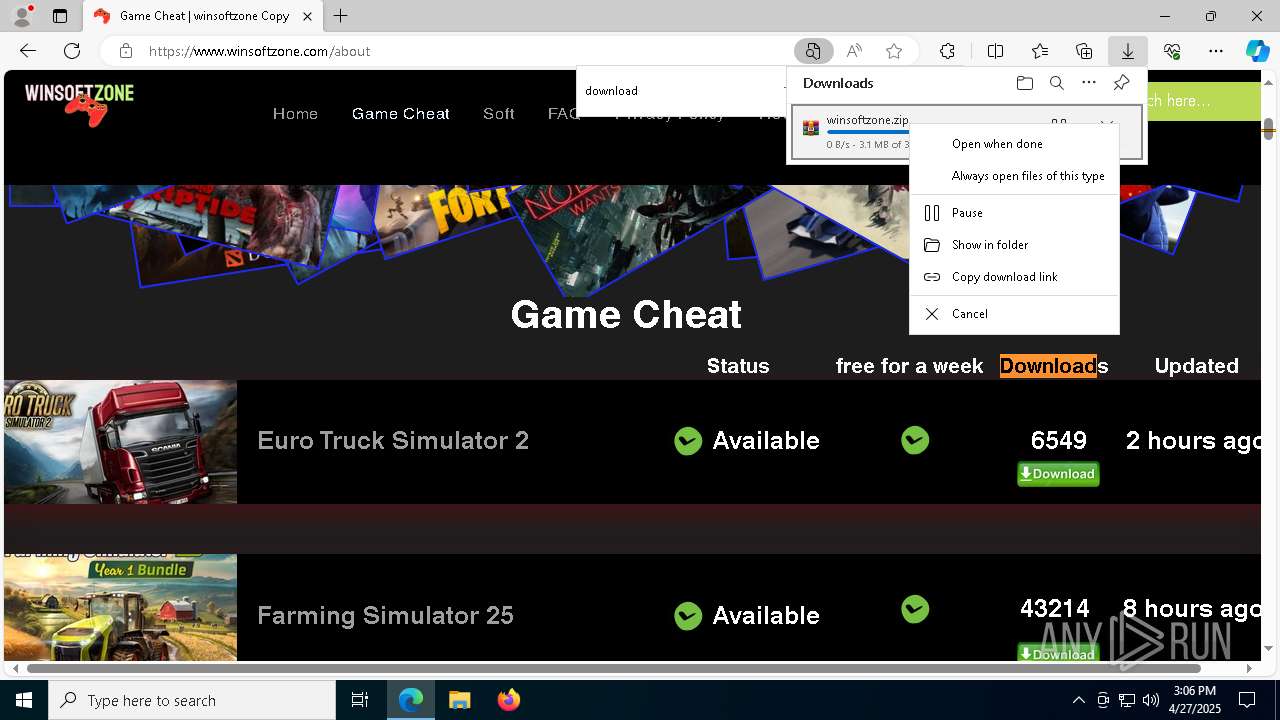View site information lock icon
This screenshot has width=1280, height=720.
[125, 51]
